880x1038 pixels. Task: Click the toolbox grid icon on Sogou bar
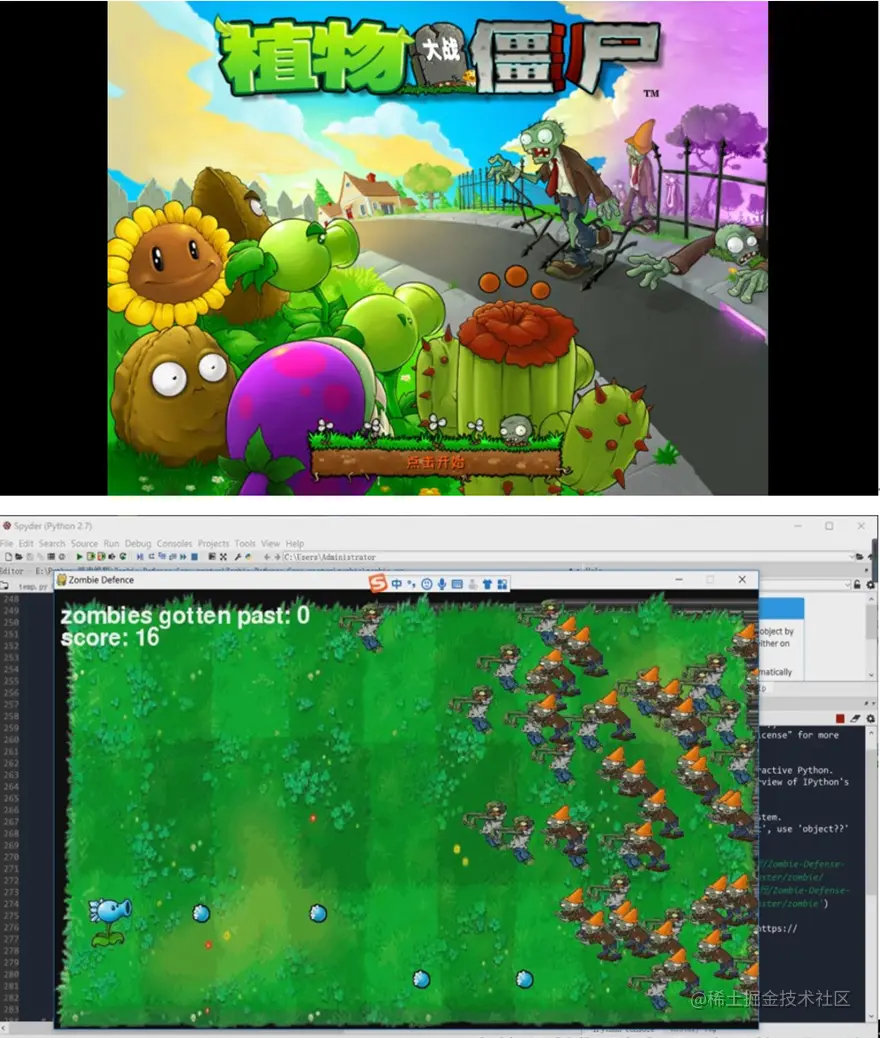click(x=502, y=584)
